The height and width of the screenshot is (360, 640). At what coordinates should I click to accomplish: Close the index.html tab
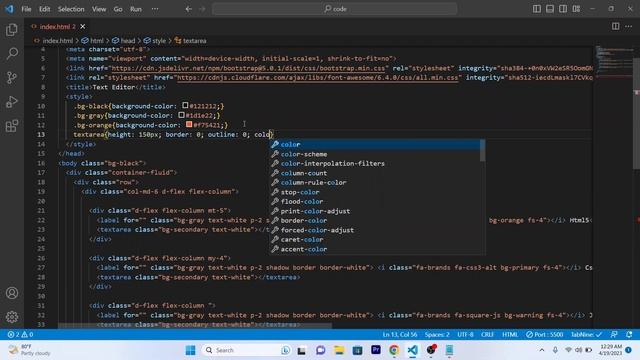(x=83, y=27)
